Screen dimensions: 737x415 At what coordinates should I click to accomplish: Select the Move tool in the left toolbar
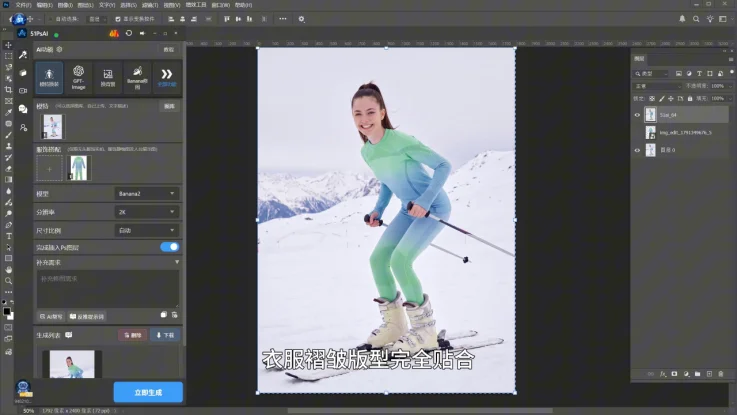tap(8, 45)
